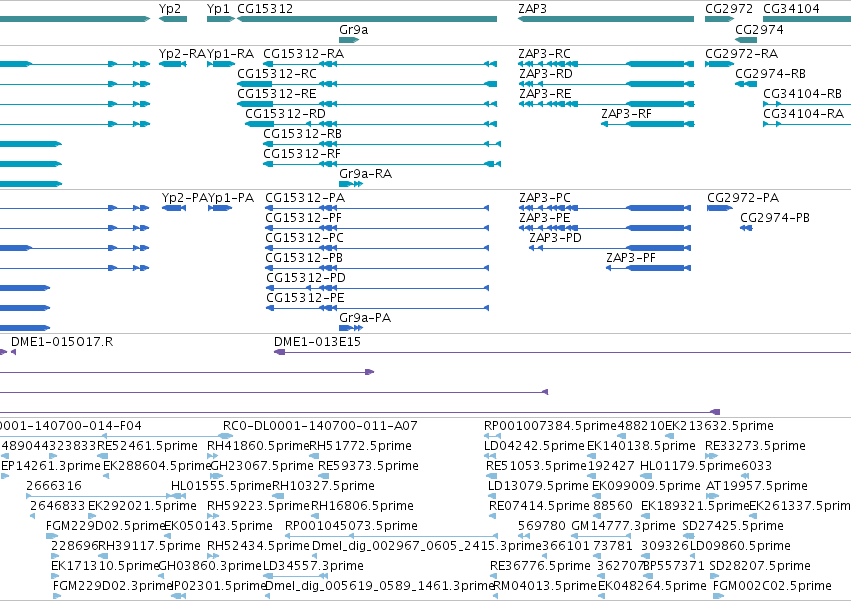Click EST label SD27425.5prime
The height and width of the screenshot is (601, 851).
[733, 527]
